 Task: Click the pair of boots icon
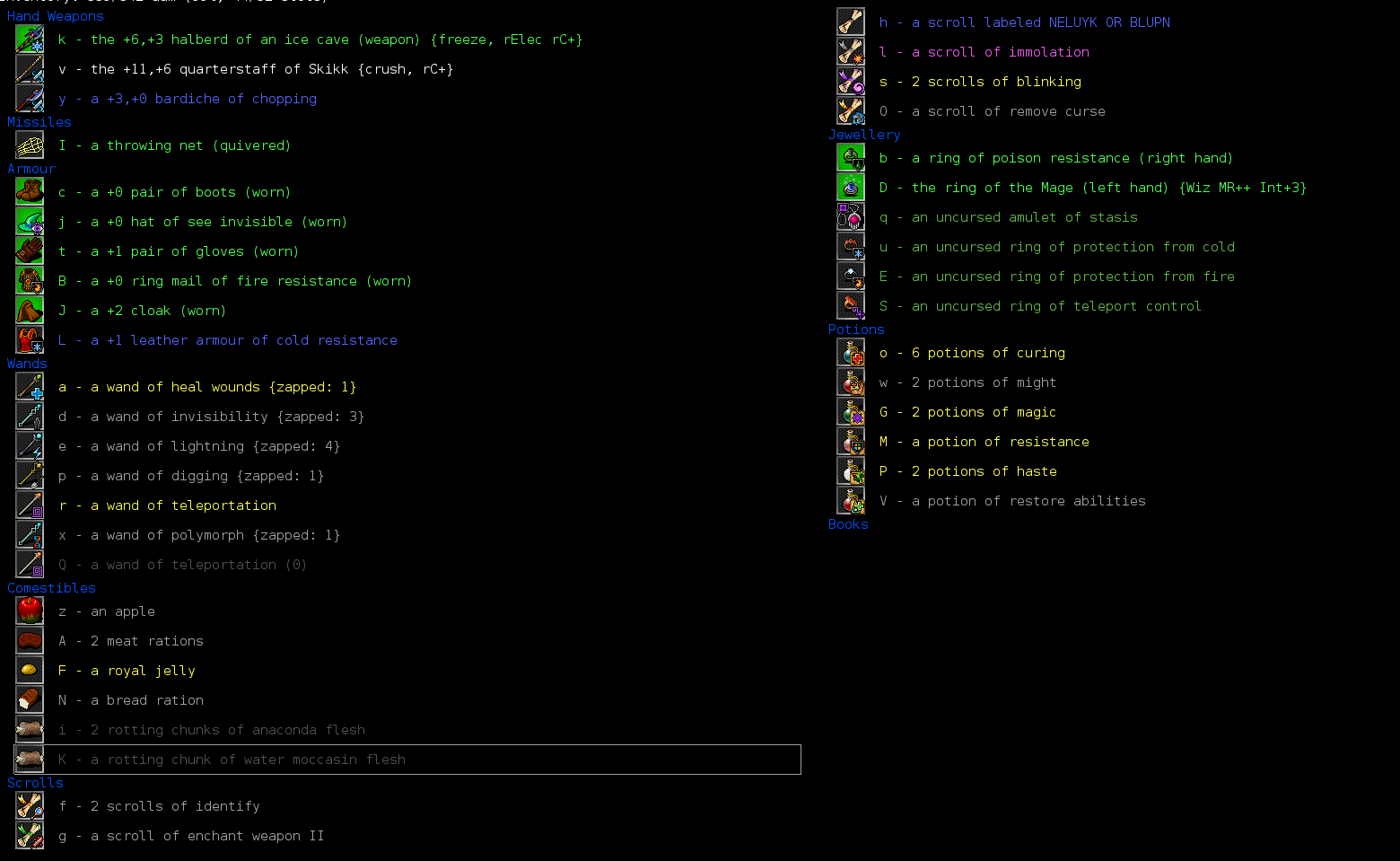(x=30, y=192)
